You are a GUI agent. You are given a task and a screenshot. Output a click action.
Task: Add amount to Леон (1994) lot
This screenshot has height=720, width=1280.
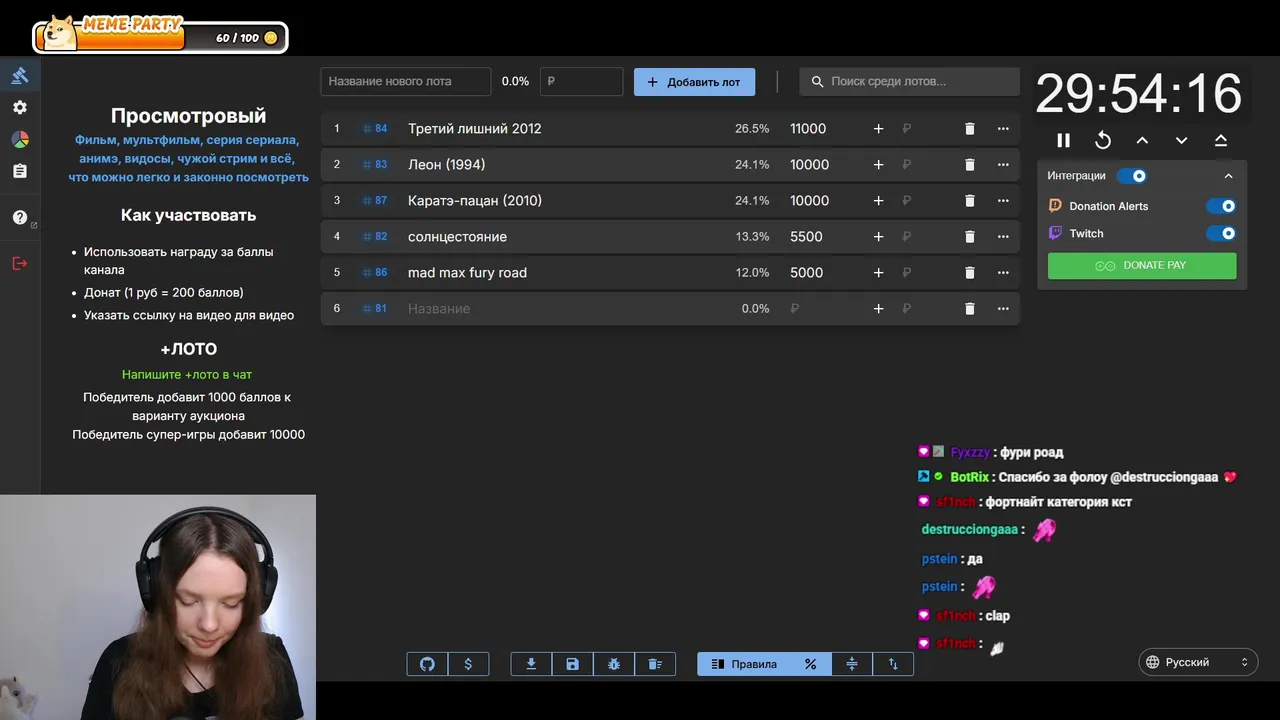pos(879,165)
